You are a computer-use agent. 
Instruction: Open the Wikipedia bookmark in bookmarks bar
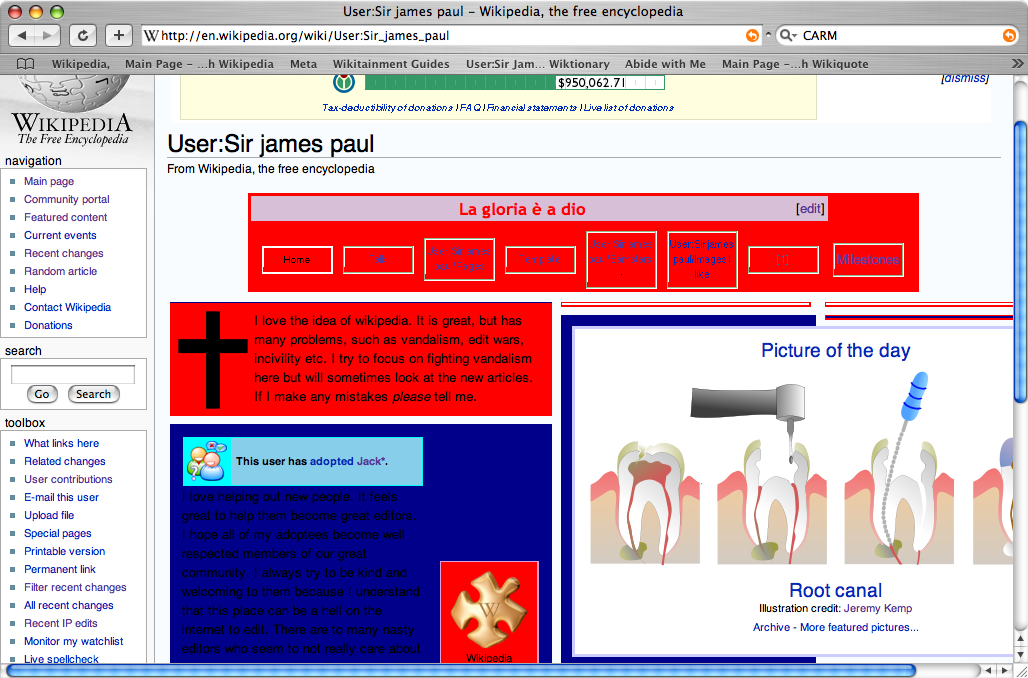81,64
